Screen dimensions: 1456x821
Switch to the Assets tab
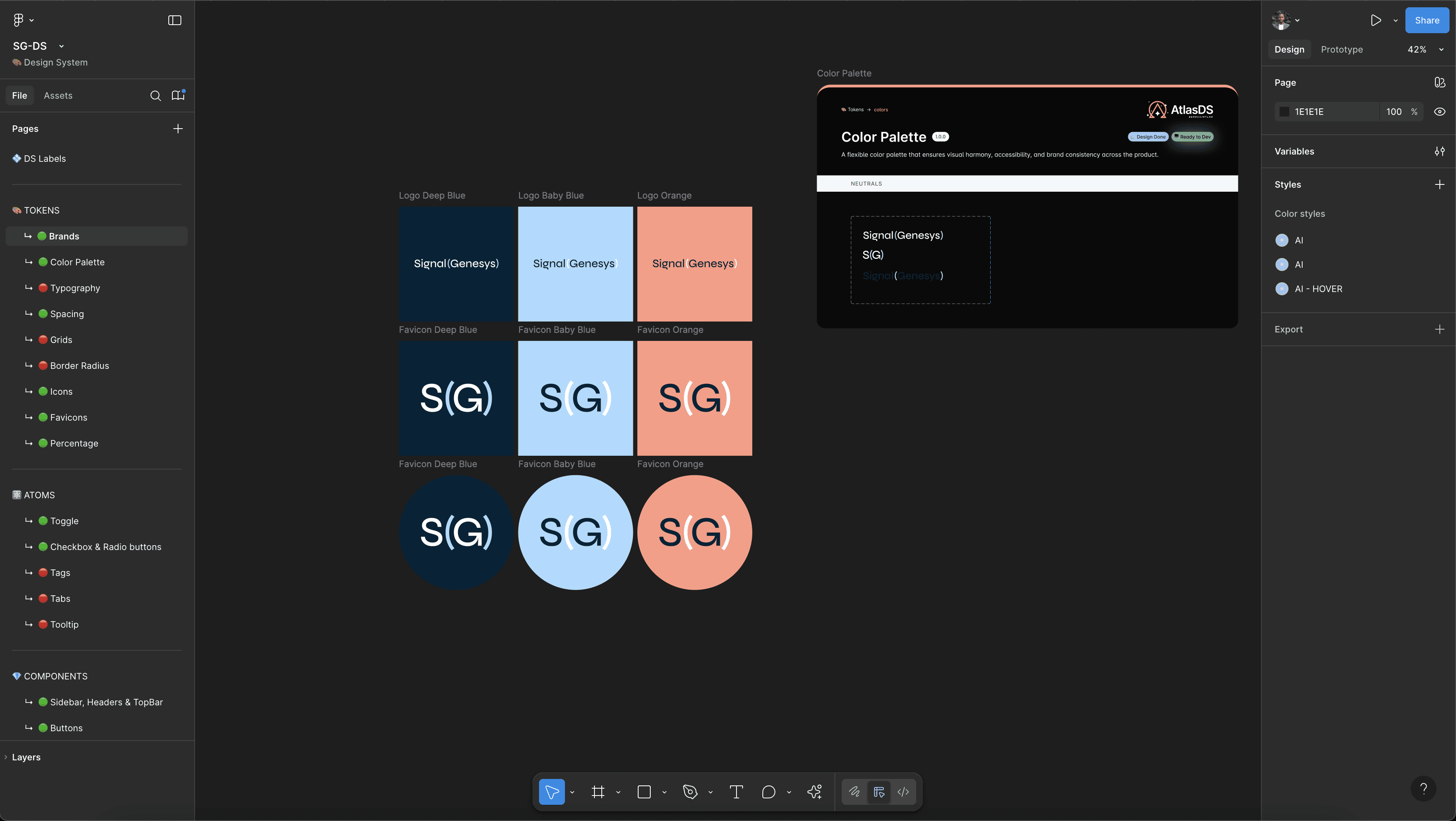[x=58, y=95]
